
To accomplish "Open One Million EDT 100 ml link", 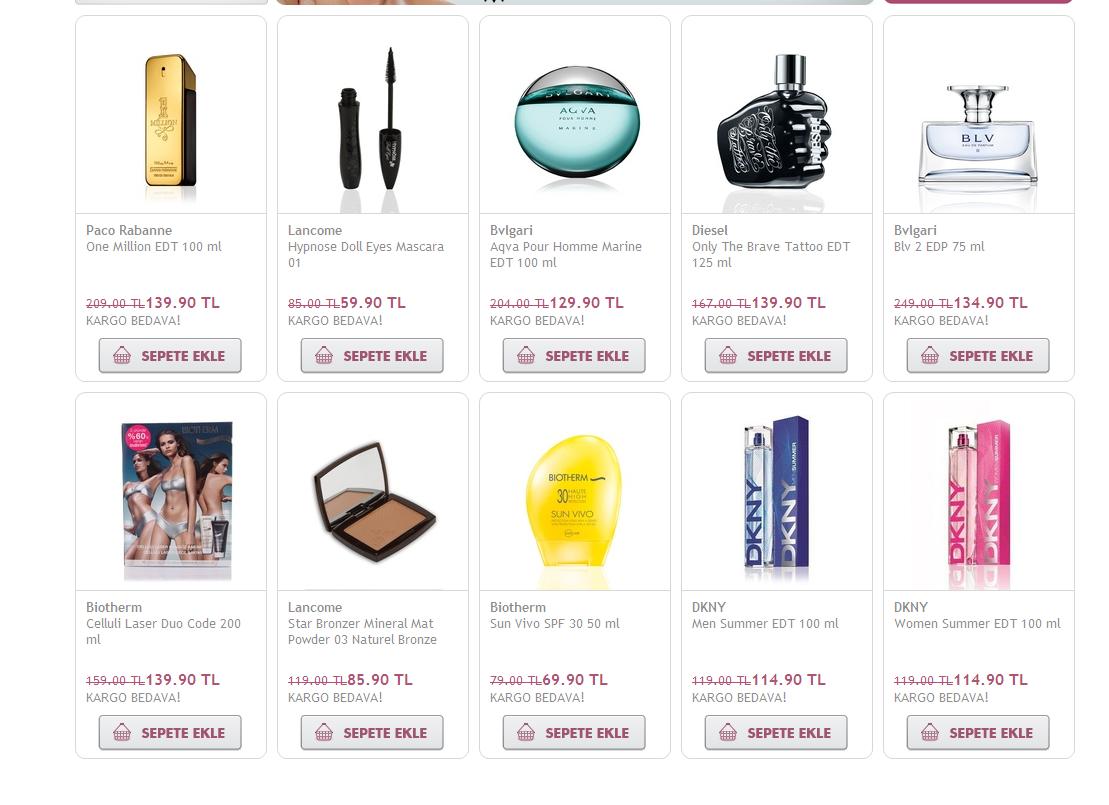I will (x=153, y=247).
